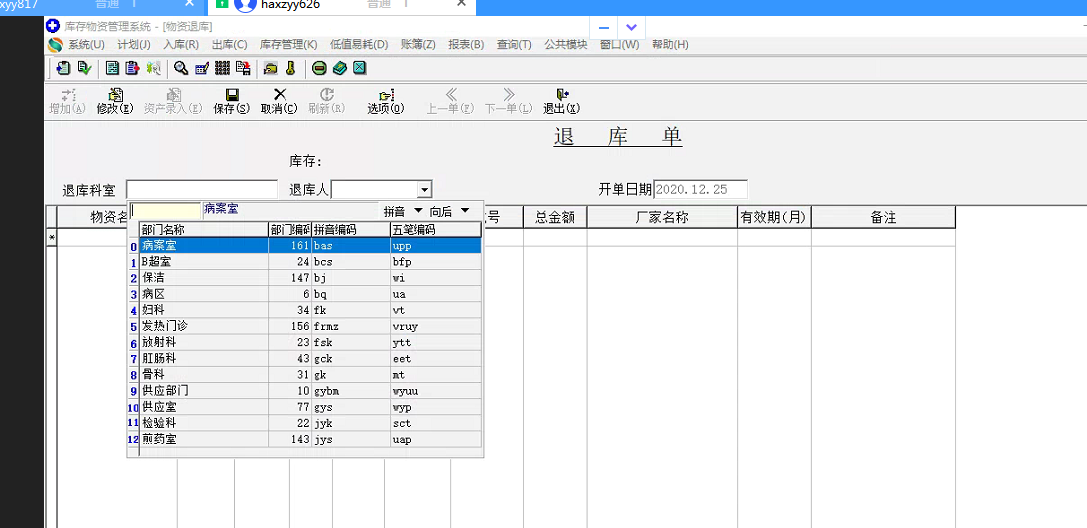1087x528 pixels.
Task: Open 选项(O) options in toolbar
Action: click(385, 95)
